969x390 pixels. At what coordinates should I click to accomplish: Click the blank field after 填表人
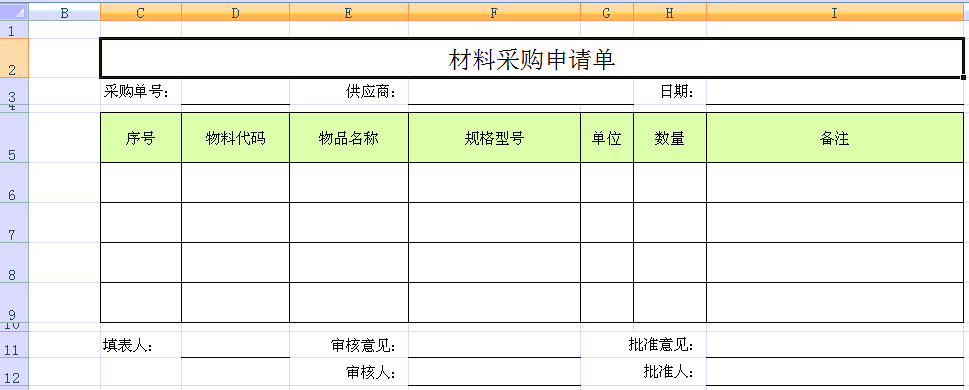[235, 344]
